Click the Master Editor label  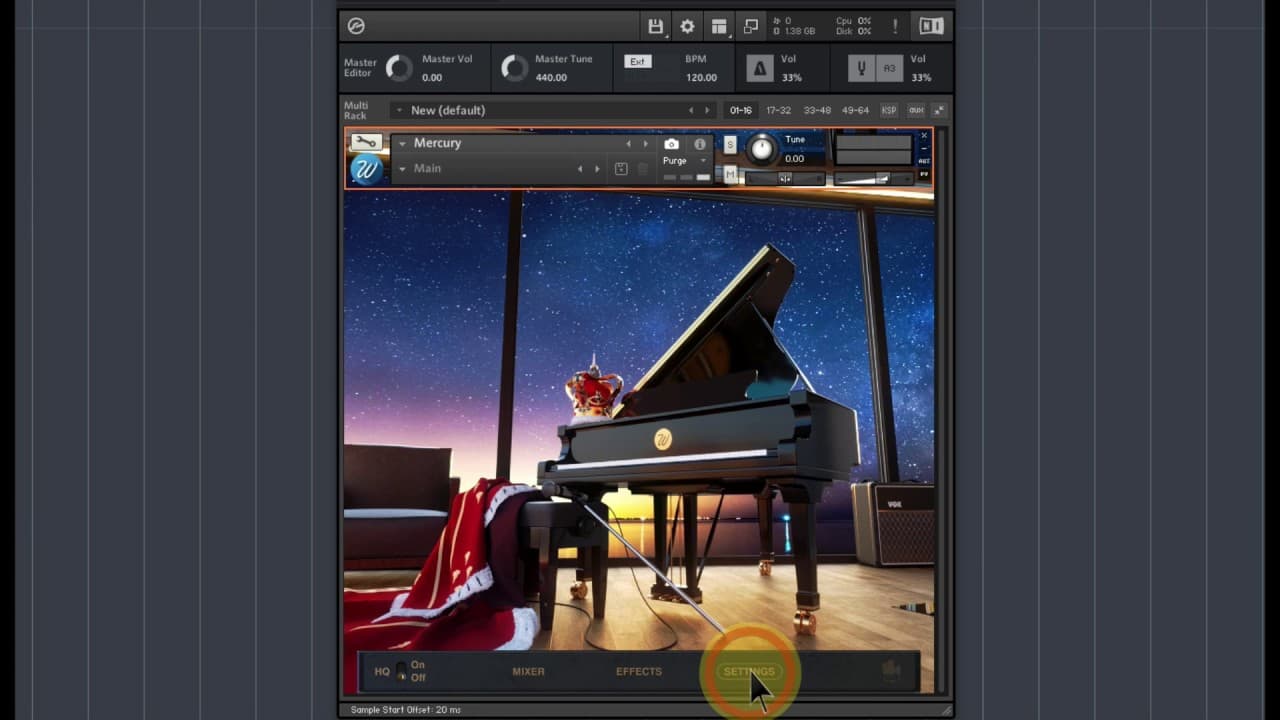click(x=360, y=67)
